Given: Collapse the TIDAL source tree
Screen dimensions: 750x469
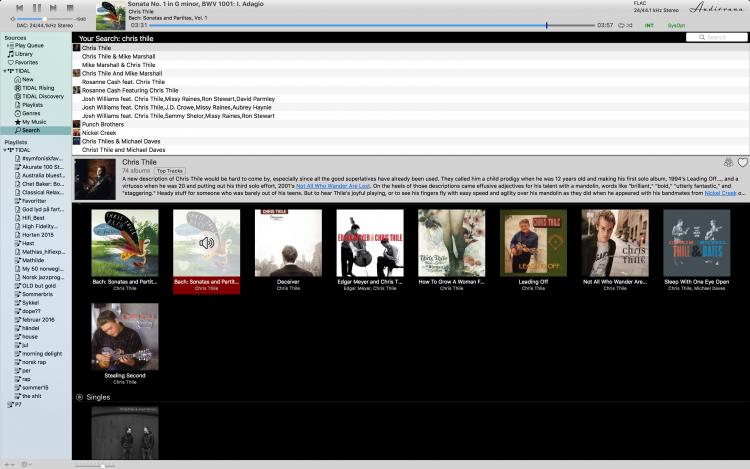Looking at the screenshot, I should (5, 71).
